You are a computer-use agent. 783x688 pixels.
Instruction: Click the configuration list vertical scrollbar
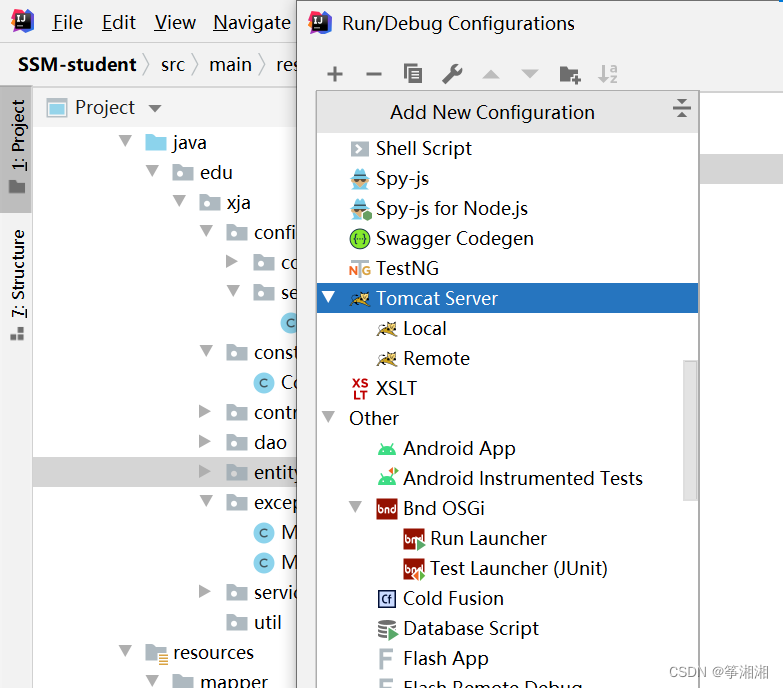pyautogui.click(x=690, y=430)
